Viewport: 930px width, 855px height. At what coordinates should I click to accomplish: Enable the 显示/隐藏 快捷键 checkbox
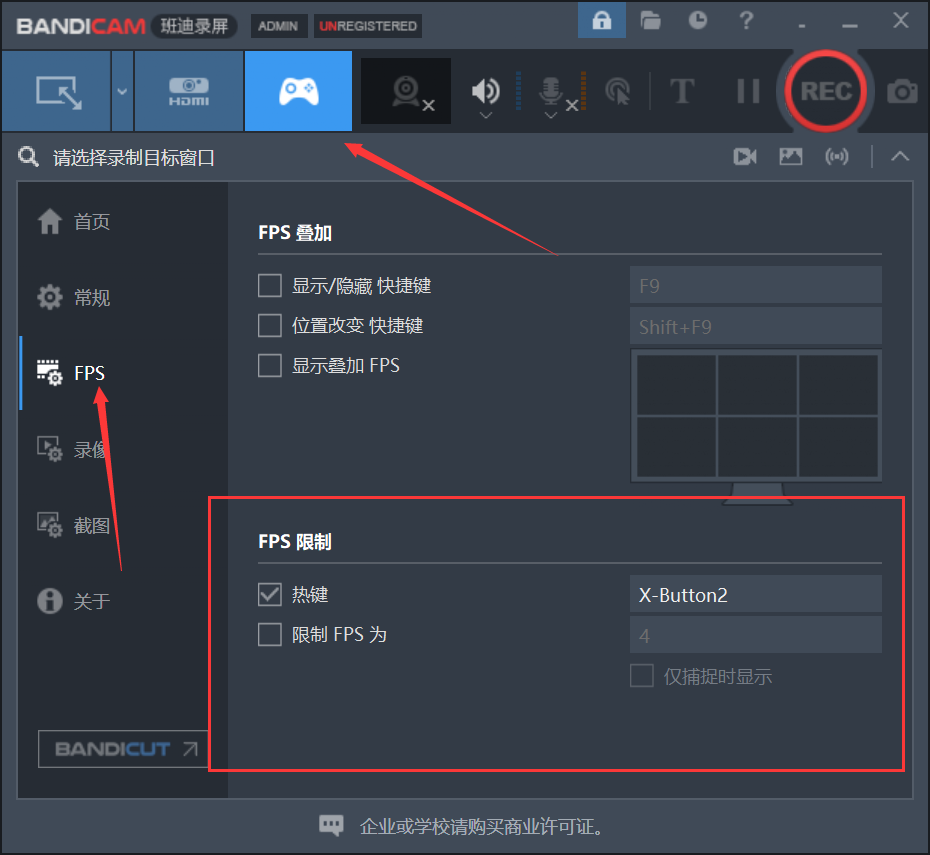[269, 285]
